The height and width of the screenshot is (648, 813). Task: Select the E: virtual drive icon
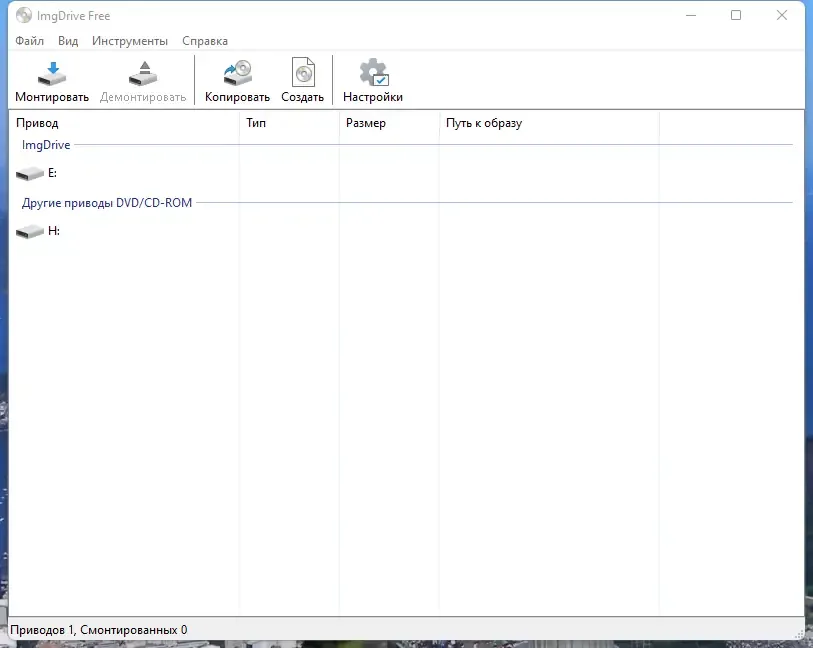coord(30,174)
